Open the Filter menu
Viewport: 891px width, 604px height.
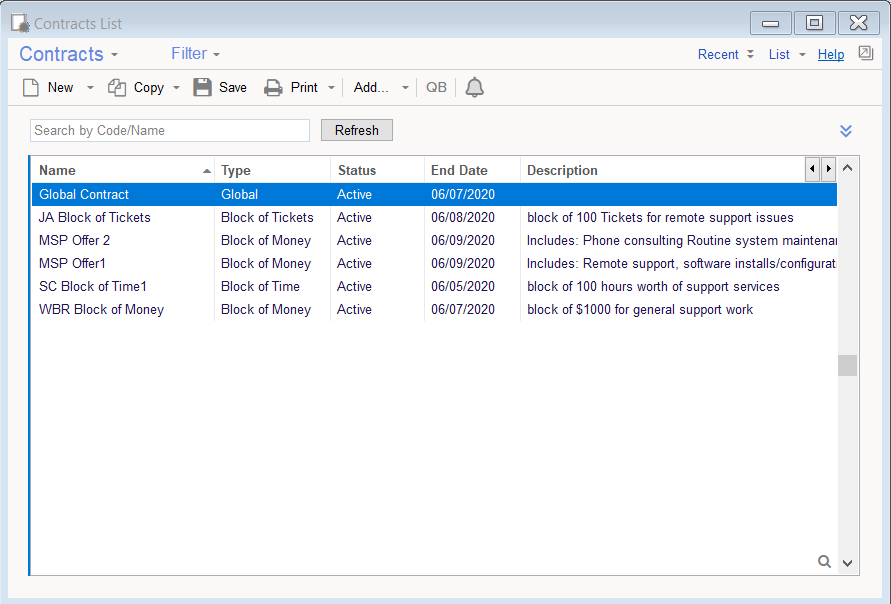tap(195, 53)
